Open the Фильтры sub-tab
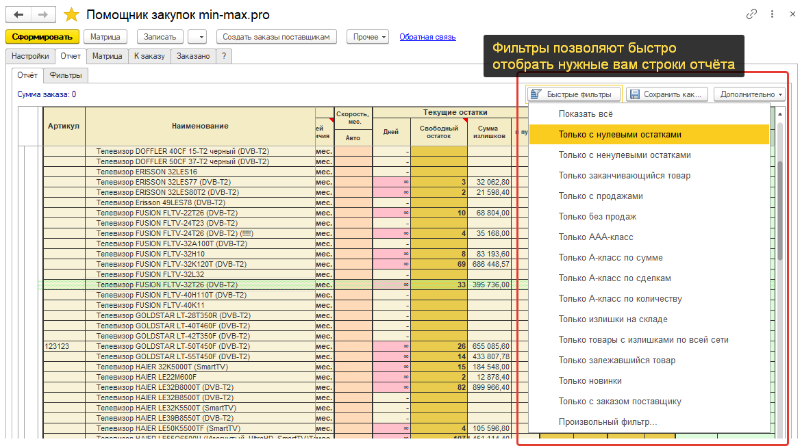The height and width of the screenshot is (446, 803). pos(66,75)
